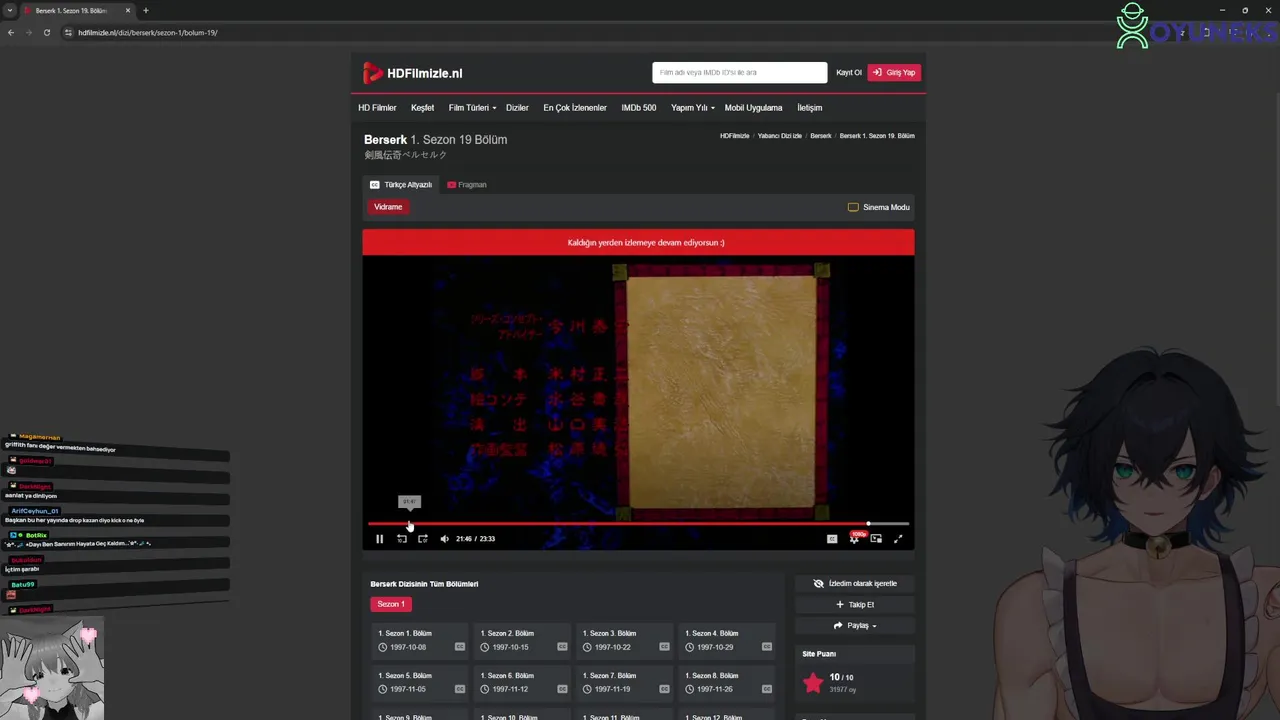This screenshot has width=1280, height=720.
Task: Open 1. Sezon 8. Bölüm episode
Action: [x=727, y=682]
